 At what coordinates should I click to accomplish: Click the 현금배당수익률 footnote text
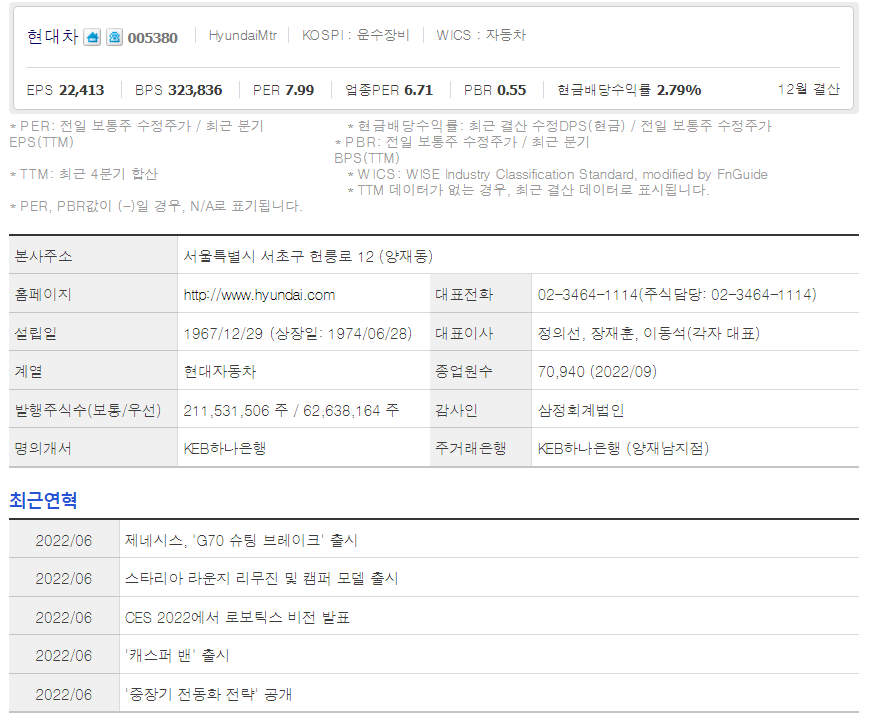(559, 126)
